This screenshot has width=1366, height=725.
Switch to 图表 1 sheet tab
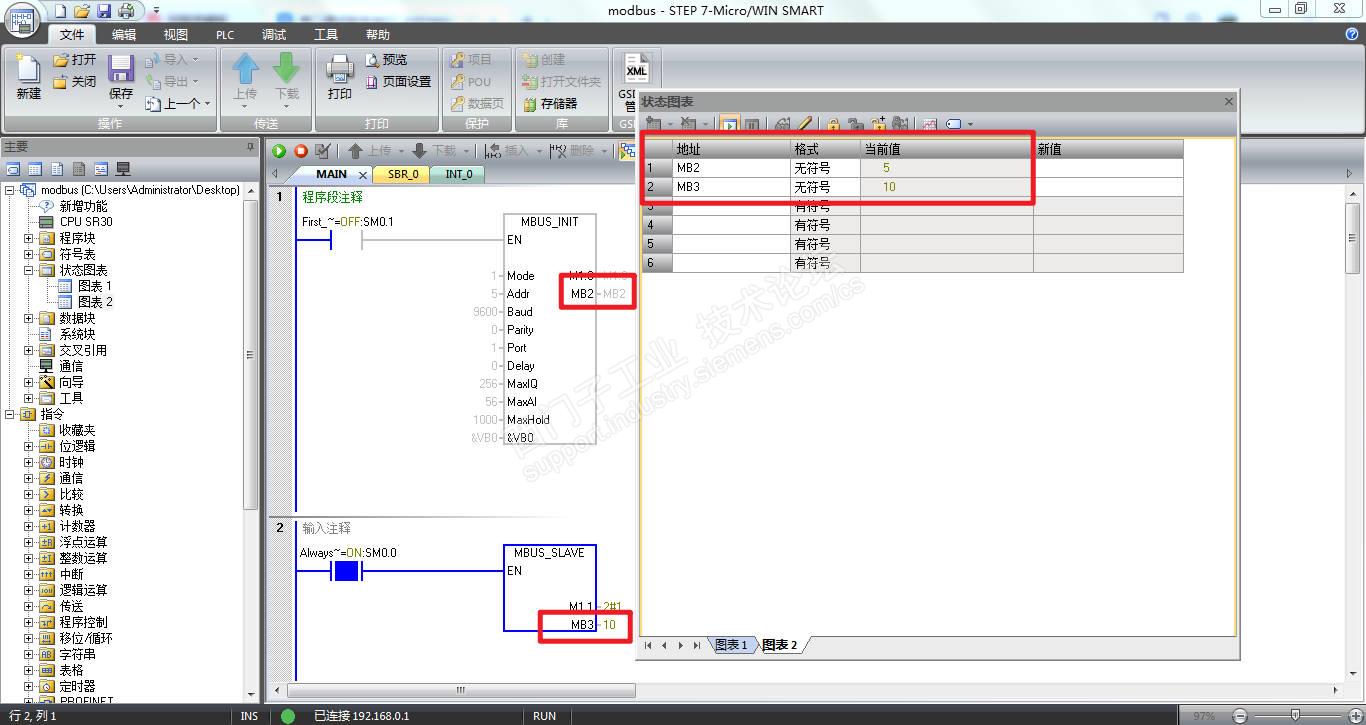(732, 645)
